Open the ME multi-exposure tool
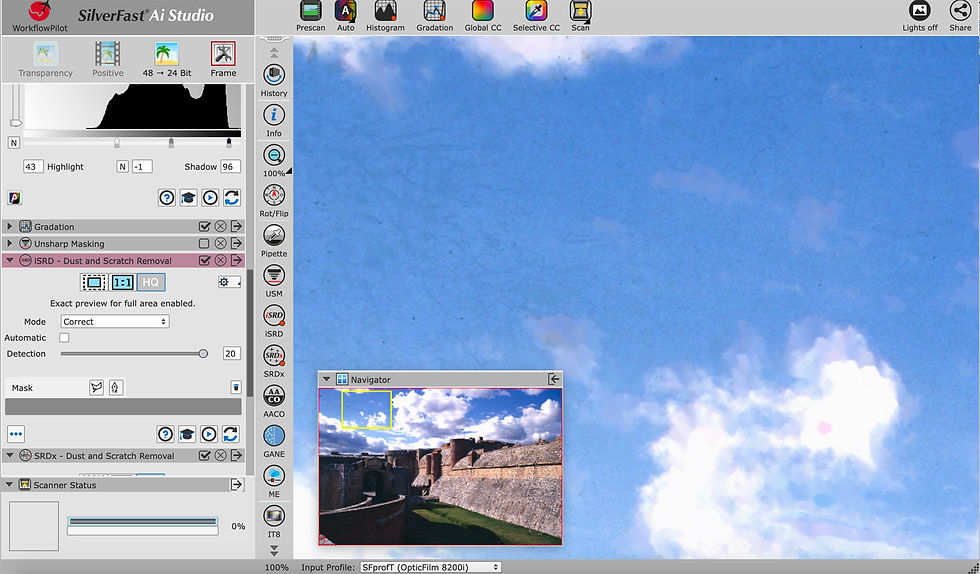The width and height of the screenshot is (980, 574). [x=274, y=481]
